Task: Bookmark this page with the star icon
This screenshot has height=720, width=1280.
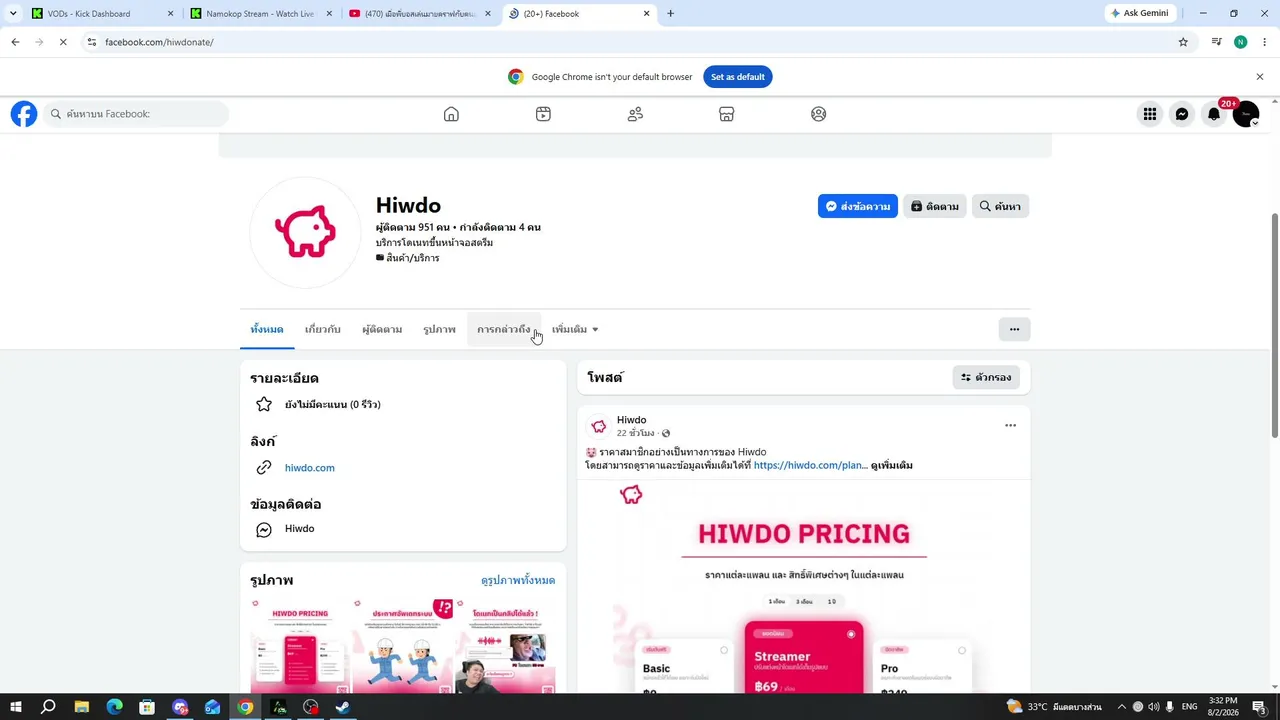Action: point(1183,42)
